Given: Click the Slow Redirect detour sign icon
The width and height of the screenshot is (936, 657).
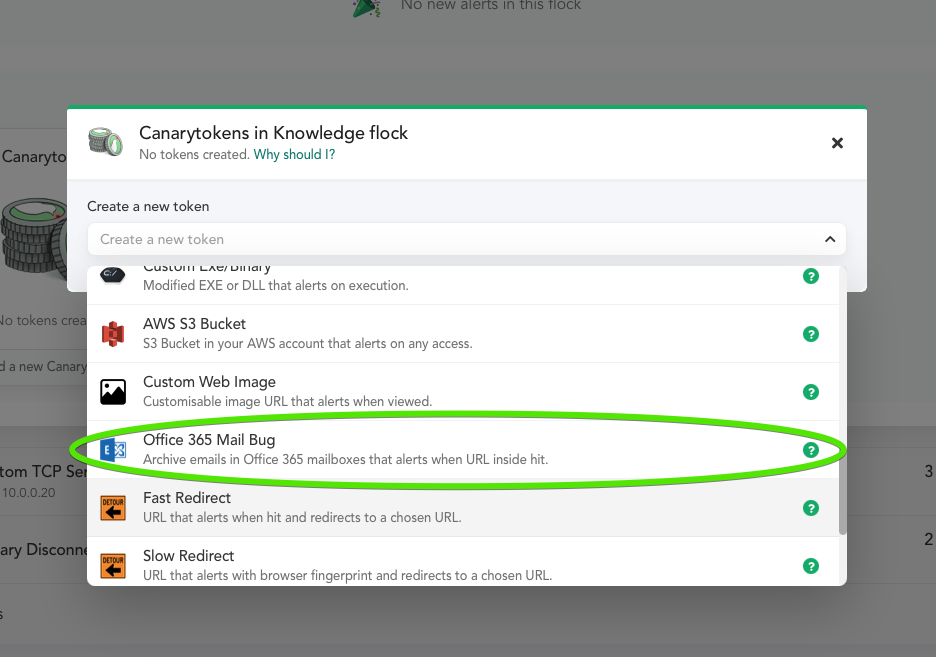Looking at the screenshot, I should point(113,566).
